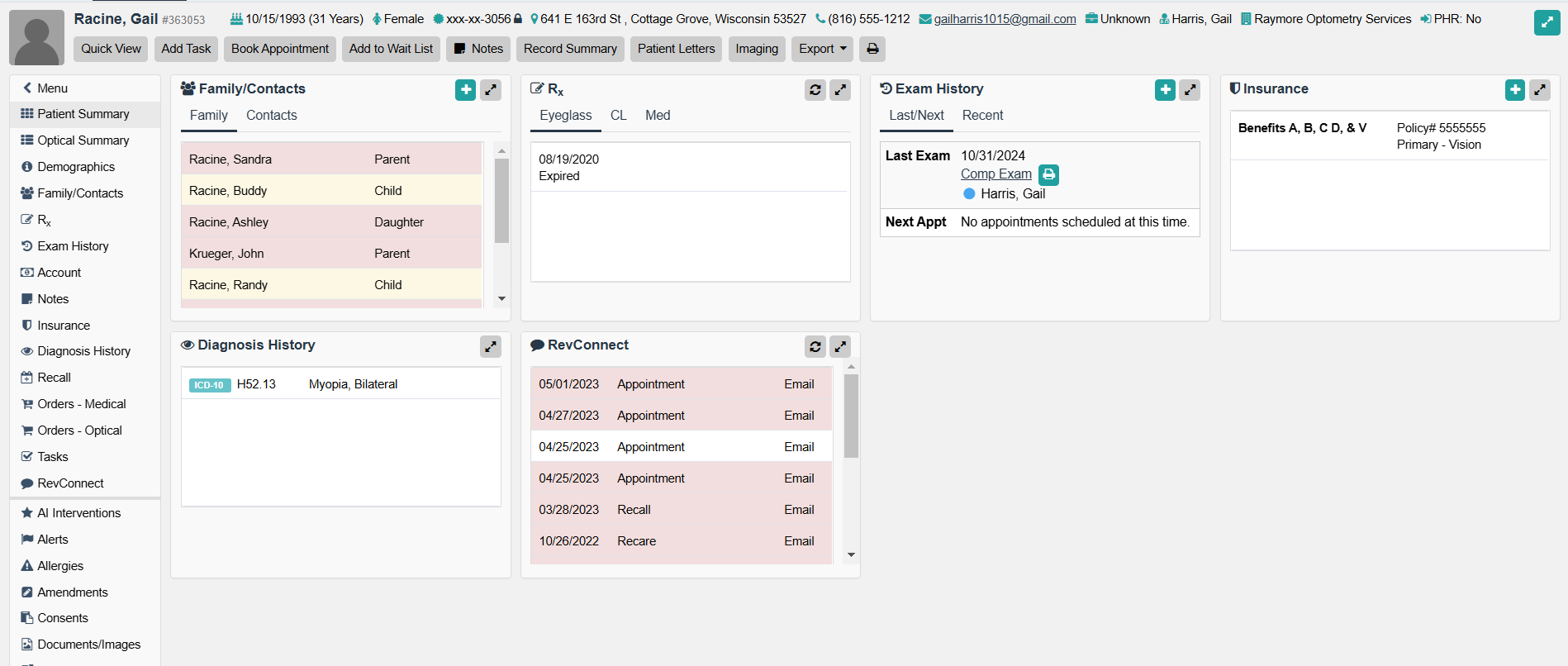Select Racine, Sandra family row
Image resolution: width=1568 pixels, height=666 pixels.
pyautogui.click(x=331, y=159)
